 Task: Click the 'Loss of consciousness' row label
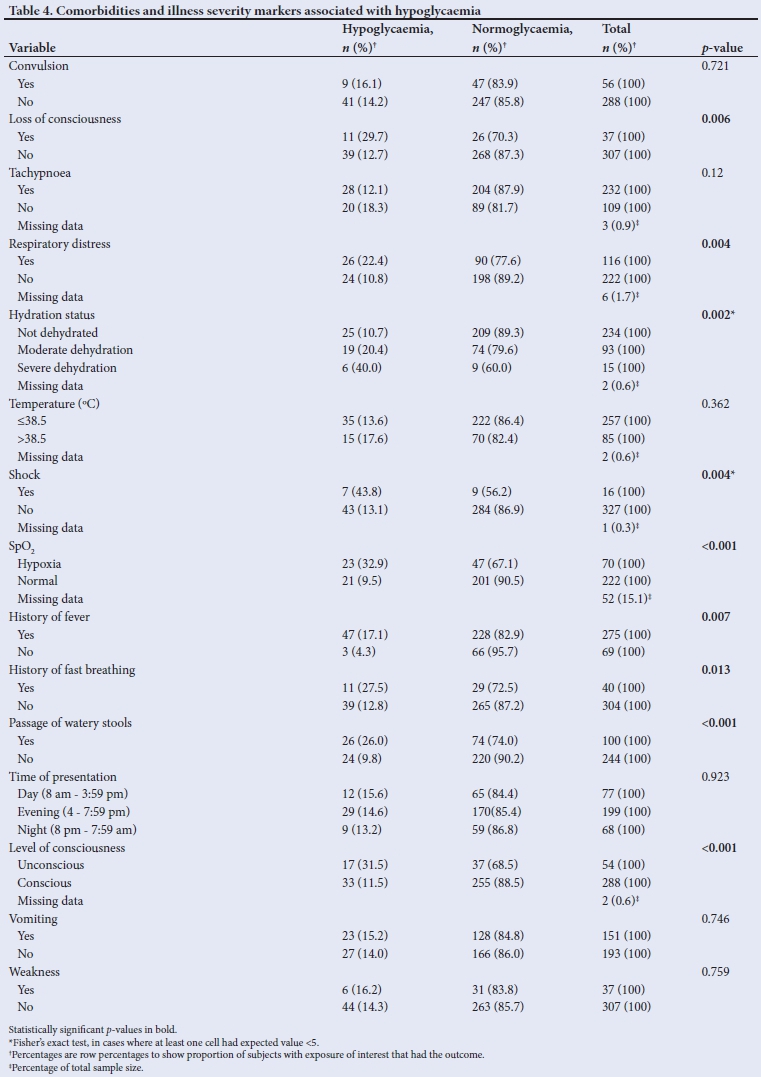click(x=65, y=119)
